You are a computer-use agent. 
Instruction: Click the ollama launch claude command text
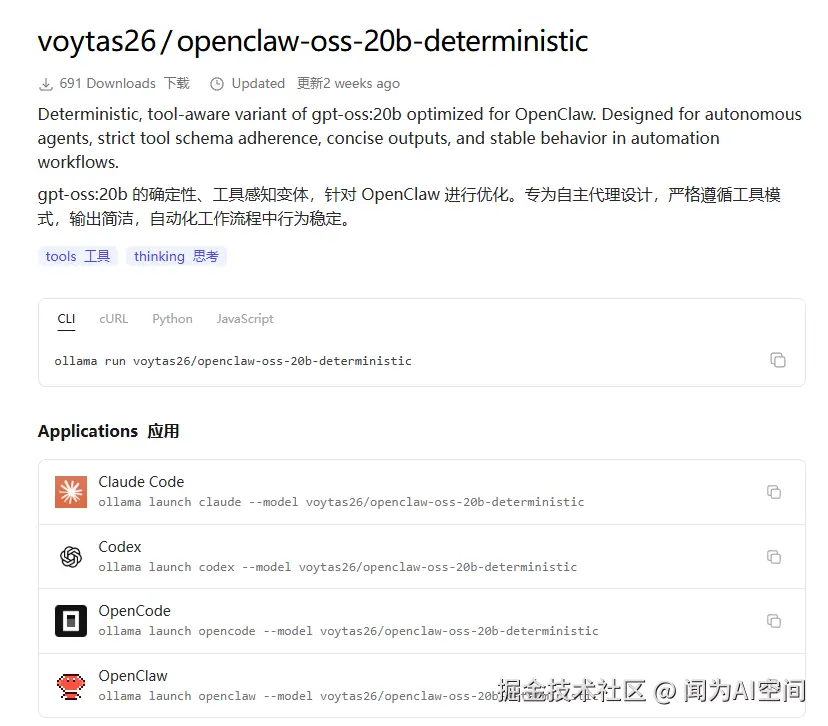tap(341, 502)
